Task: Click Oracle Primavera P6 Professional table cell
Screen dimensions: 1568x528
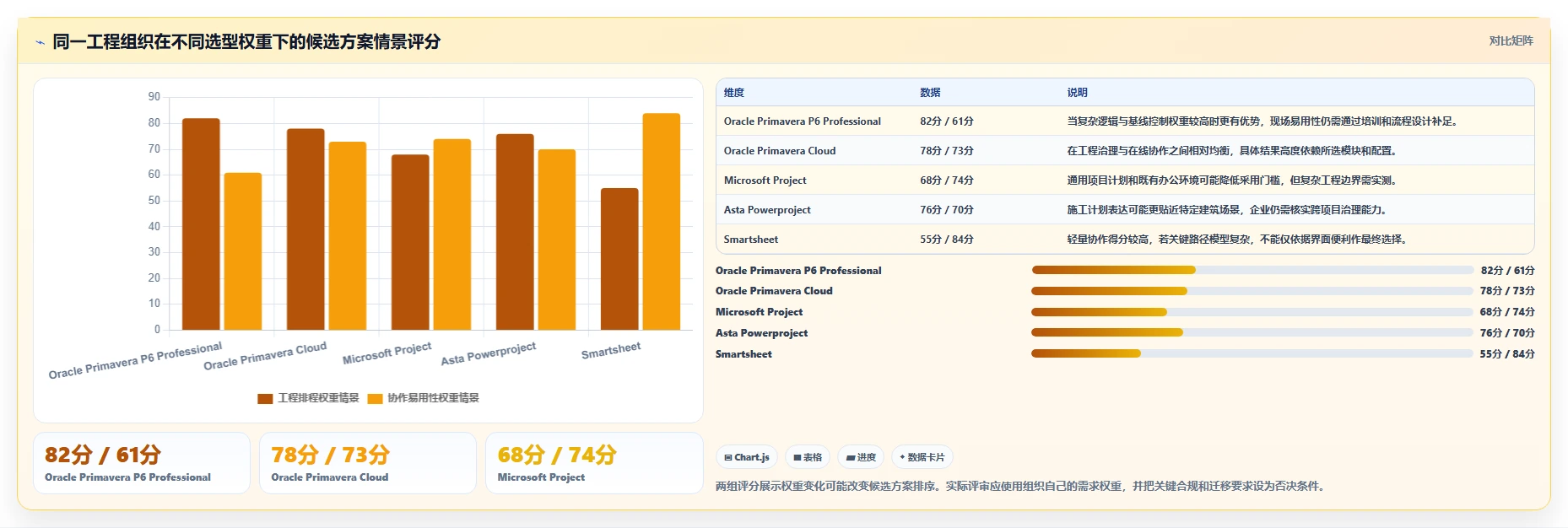Action: pos(802,121)
